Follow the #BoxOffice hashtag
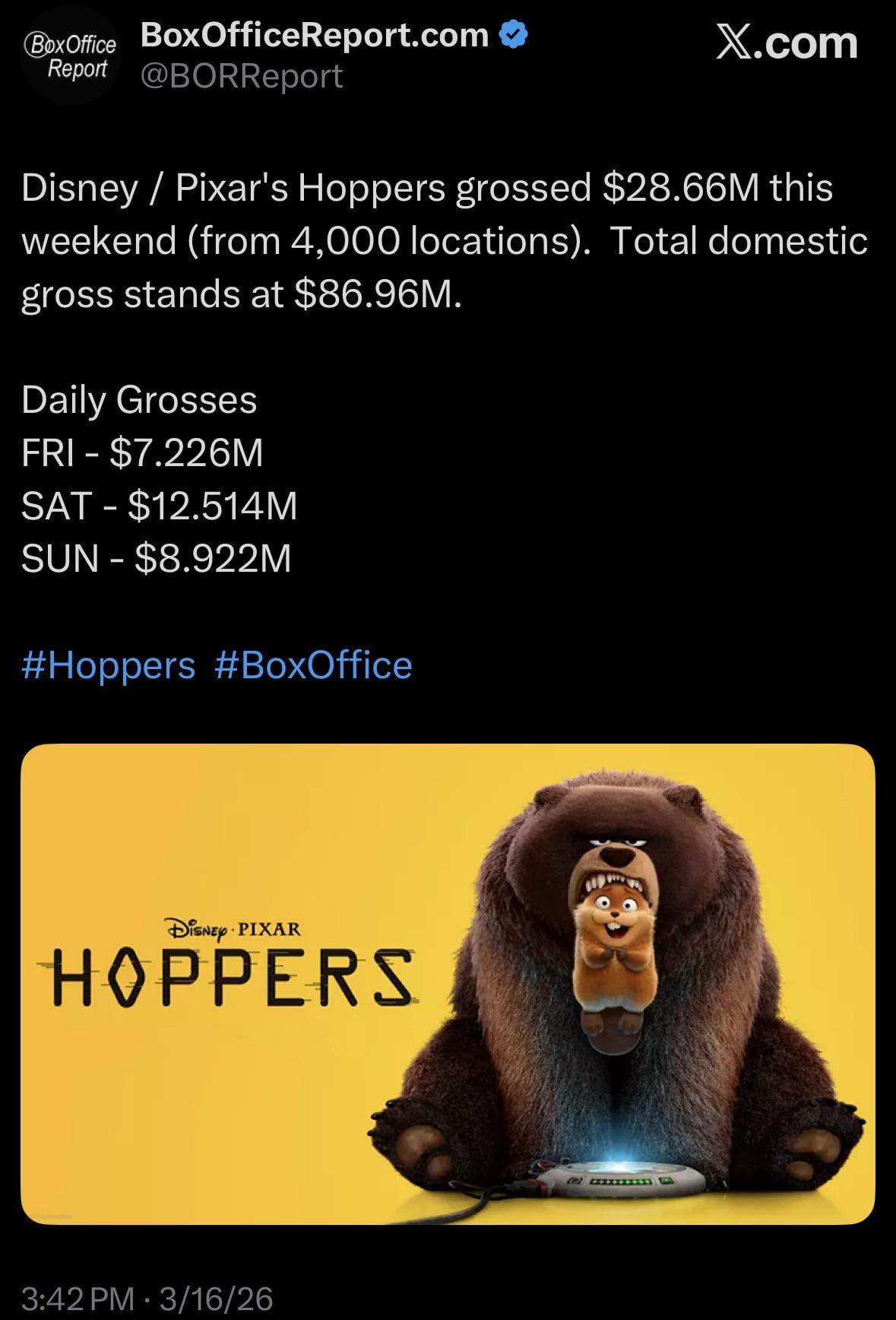The width and height of the screenshot is (896, 1320). 313,665
